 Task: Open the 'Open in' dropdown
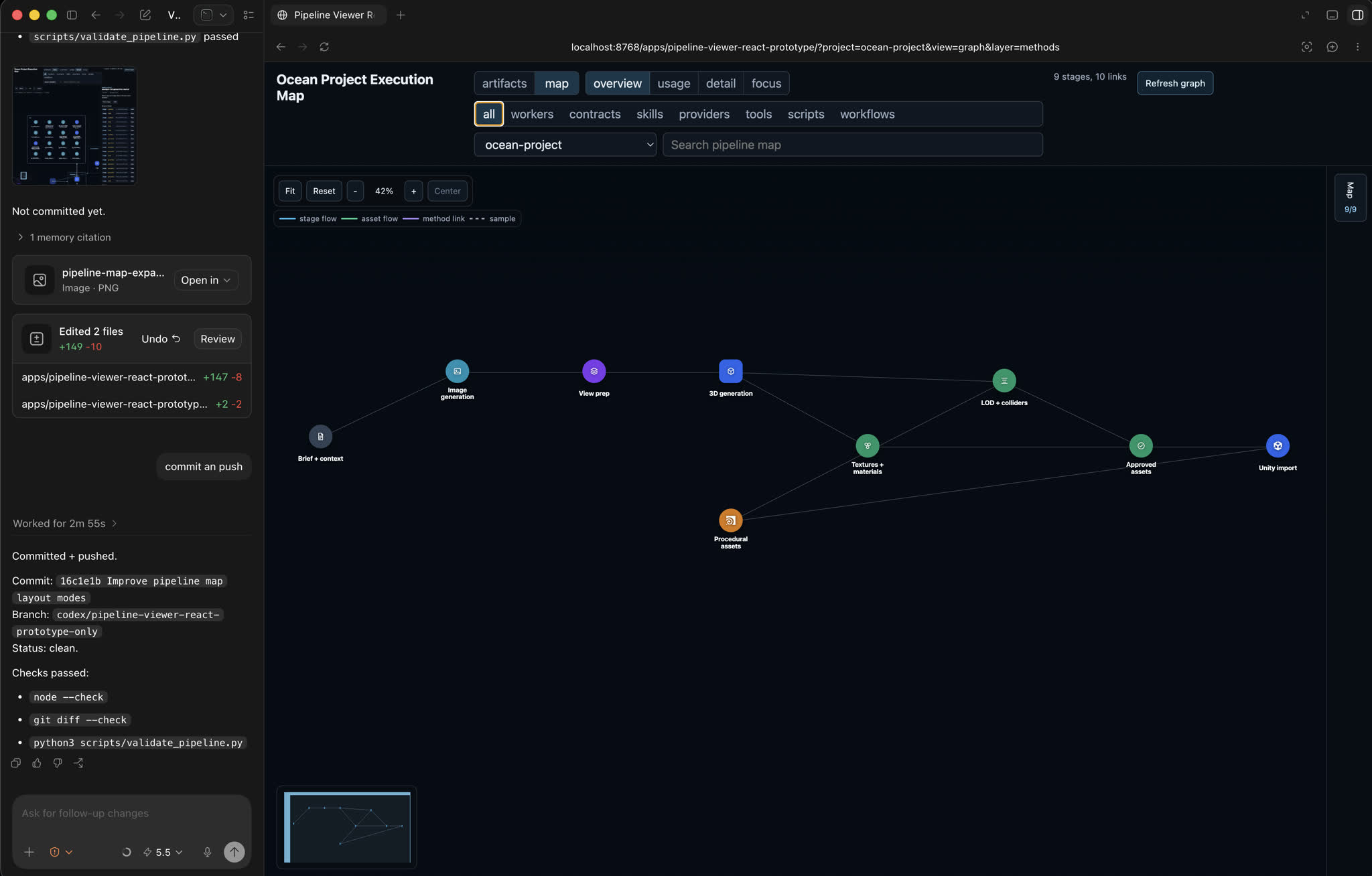(x=206, y=280)
